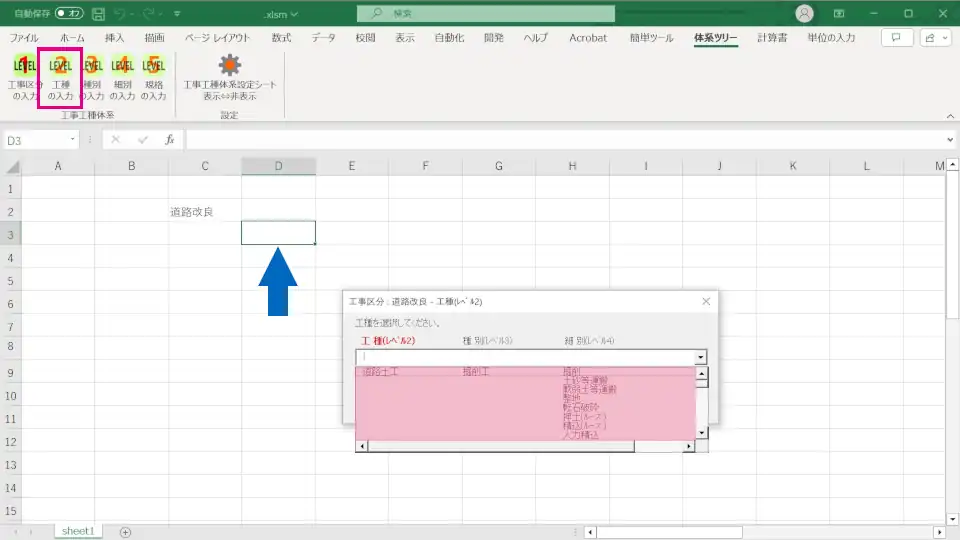The height and width of the screenshot is (540, 960).
Task: Click the user account avatar
Action: point(804,14)
